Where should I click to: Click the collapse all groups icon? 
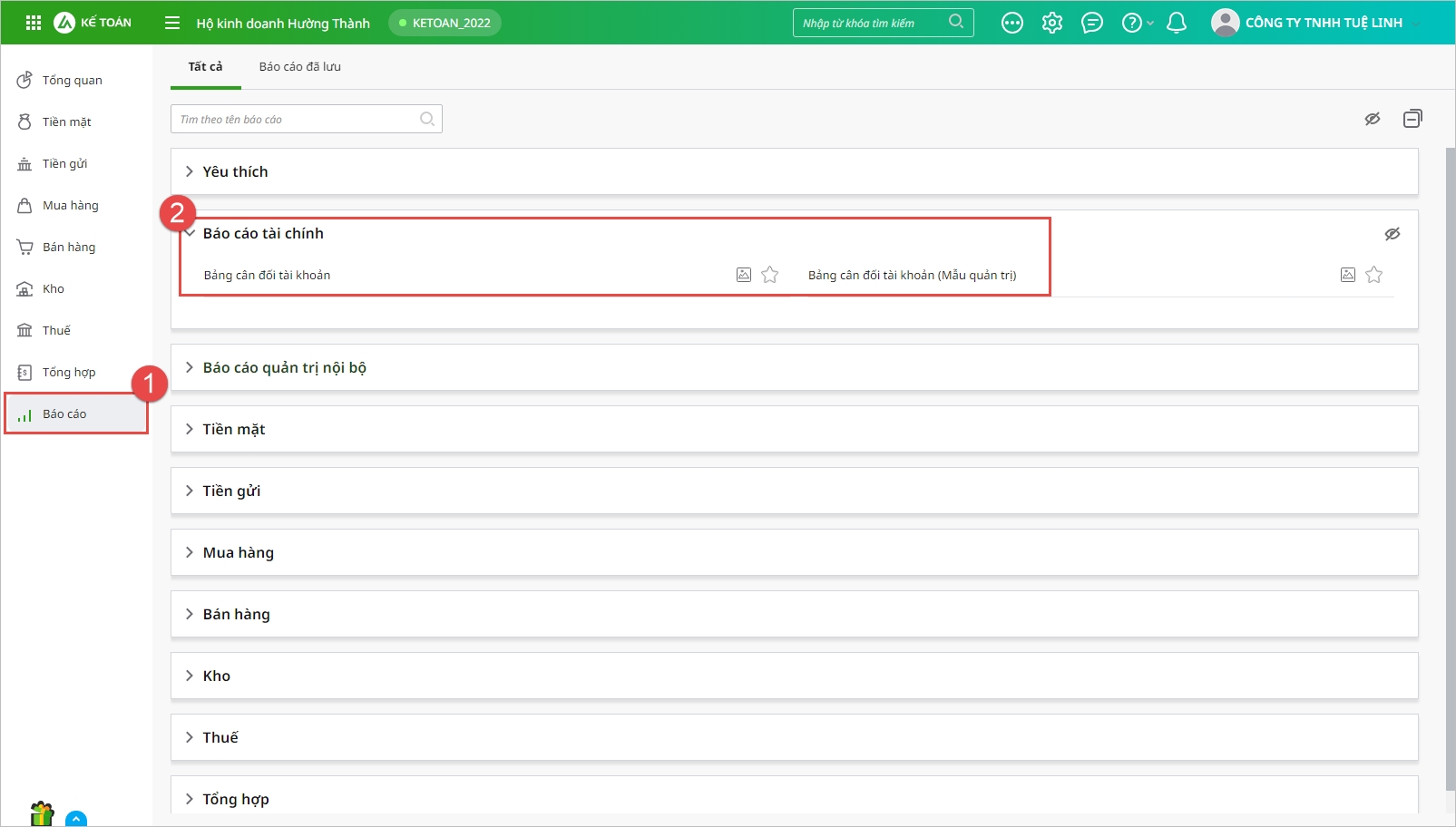point(1412,119)
